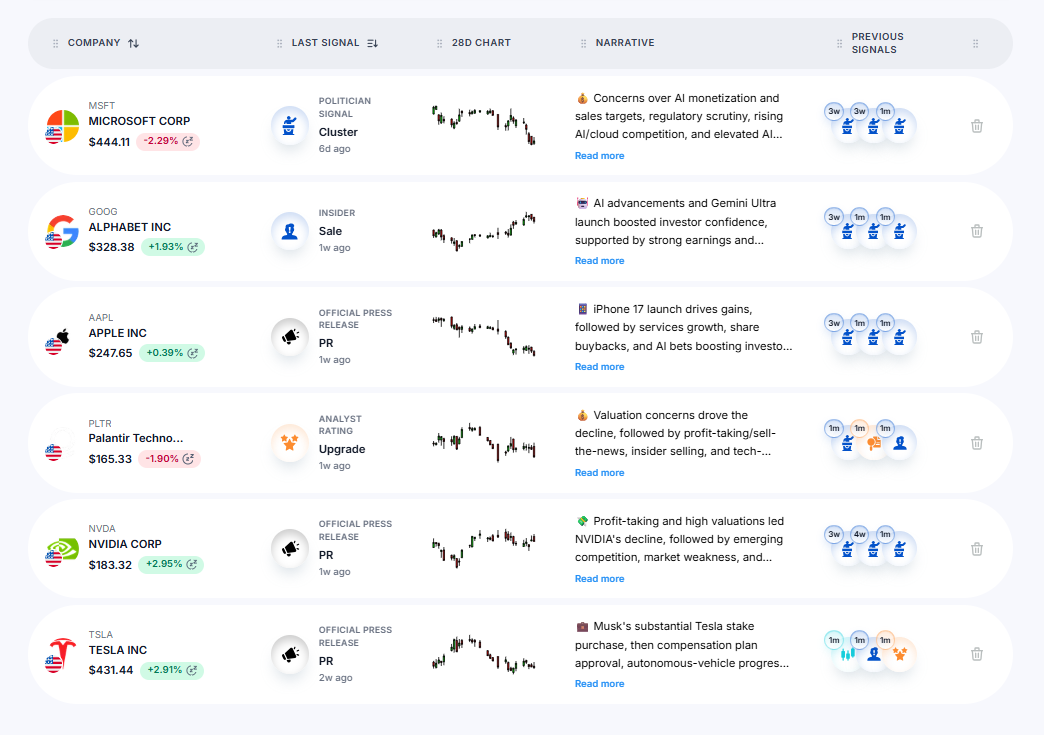Click the insider sale icon for Alphabet

tap(290, 231)
